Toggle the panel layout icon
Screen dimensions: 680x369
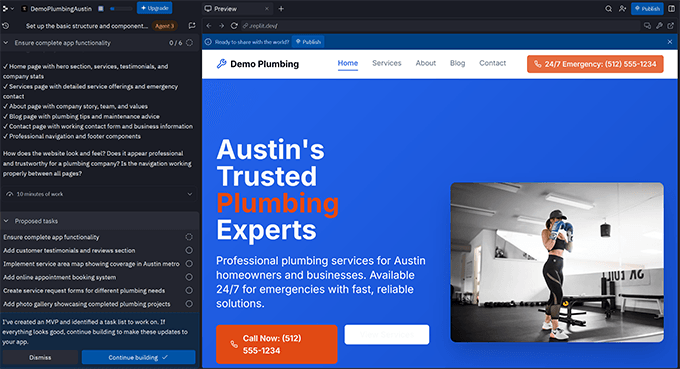pyautogui.click(x=671, y=9)
